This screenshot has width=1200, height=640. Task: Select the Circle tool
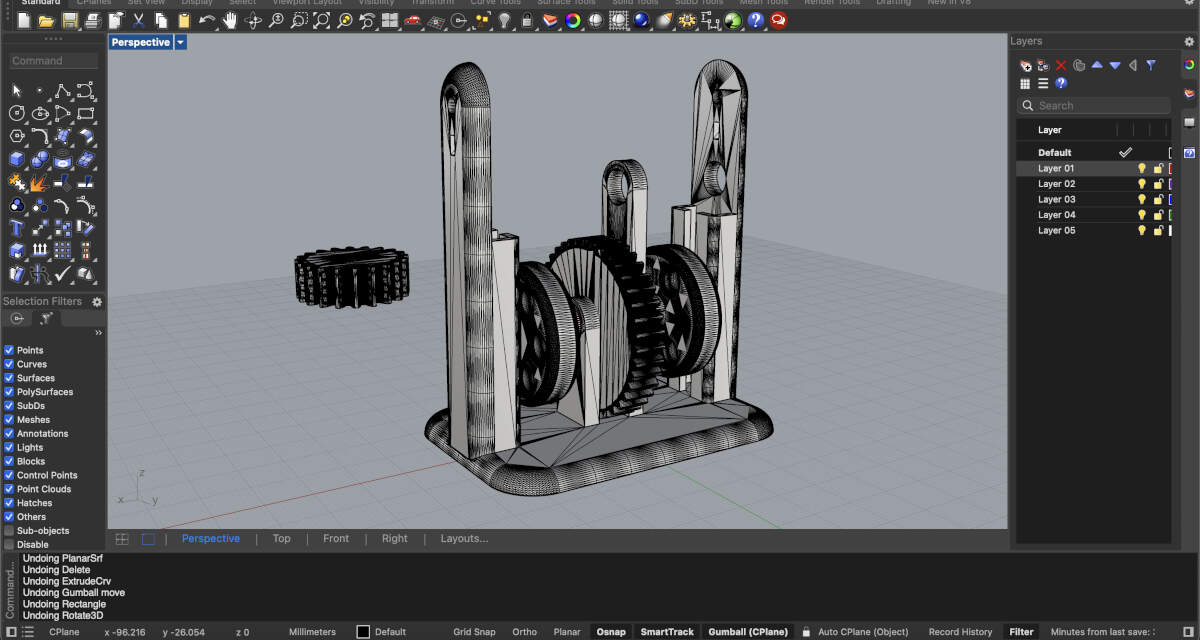[x=17, y=114]
